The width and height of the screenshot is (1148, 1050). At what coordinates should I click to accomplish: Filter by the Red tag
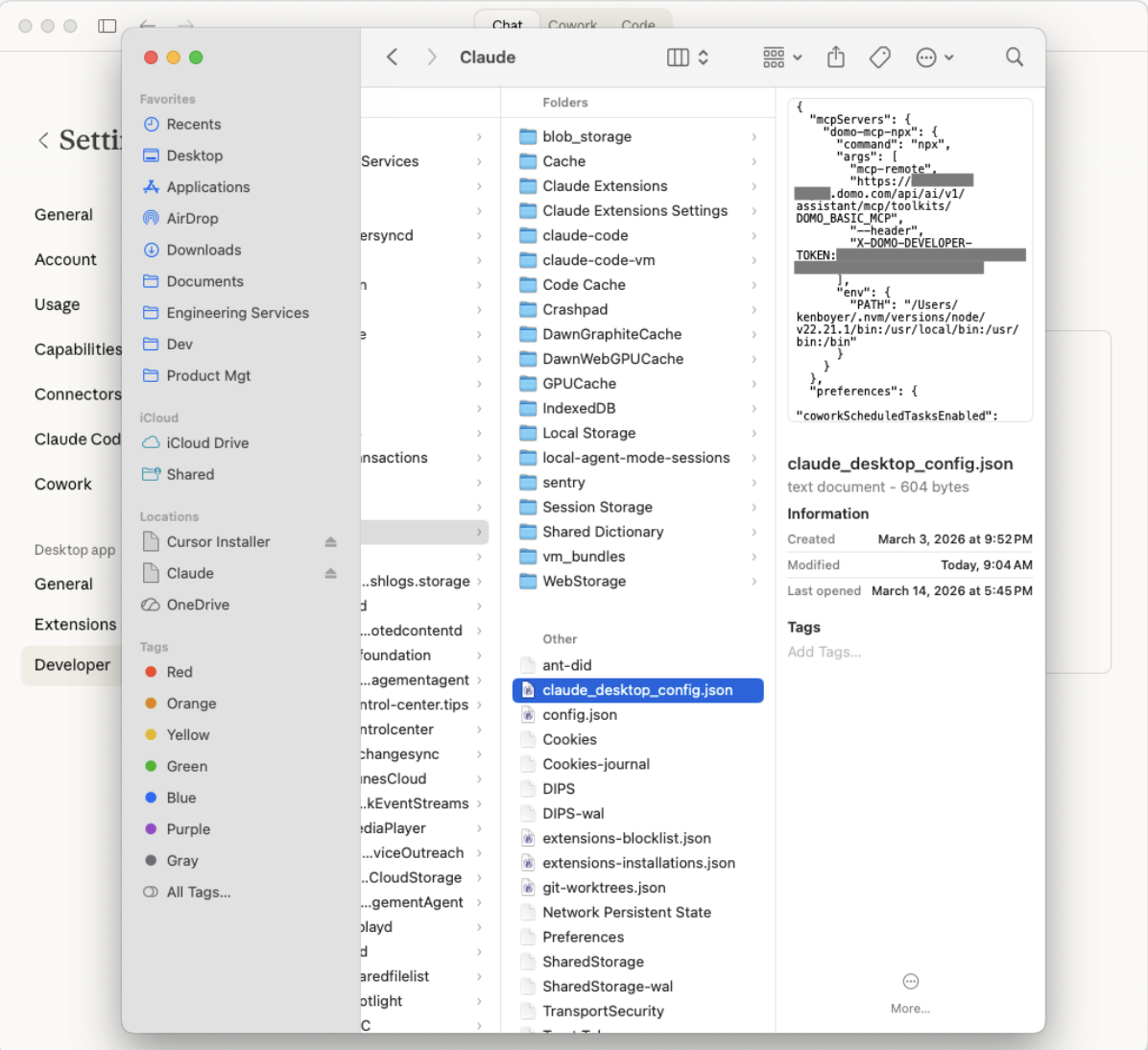[179, 673]
